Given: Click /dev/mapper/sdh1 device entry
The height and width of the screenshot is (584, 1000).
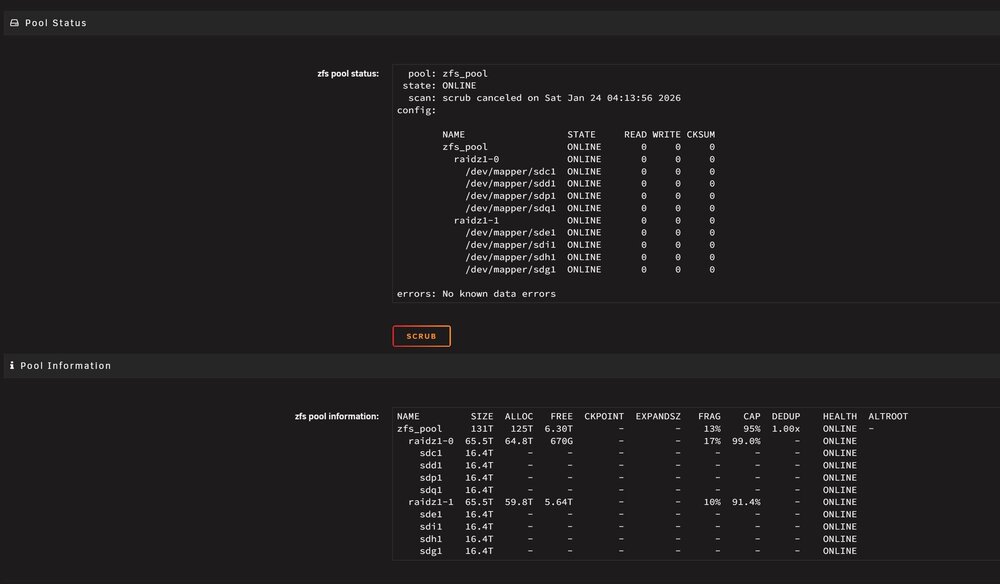Looking at the screenshot, I should pos(510,257).
